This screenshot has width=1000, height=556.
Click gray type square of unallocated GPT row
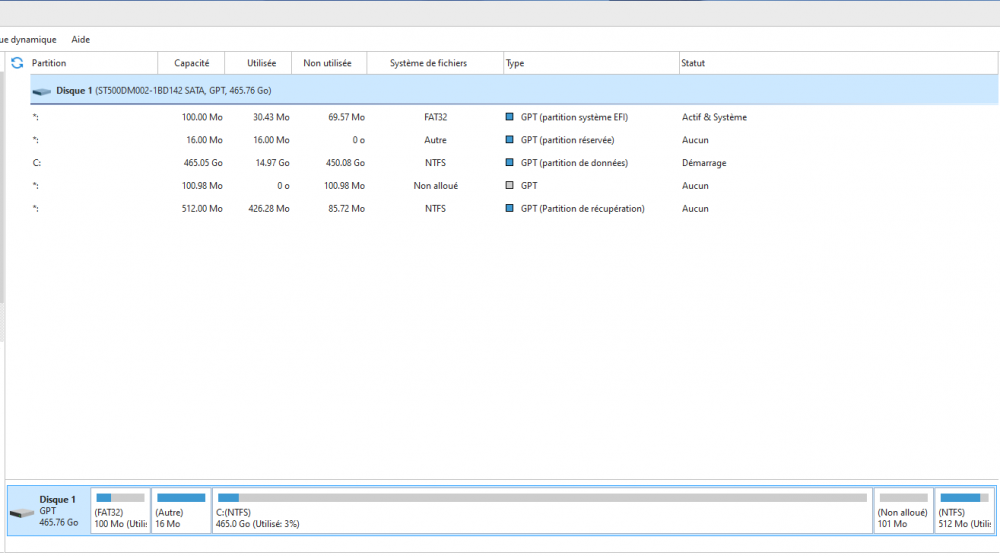tap(510, 186)
